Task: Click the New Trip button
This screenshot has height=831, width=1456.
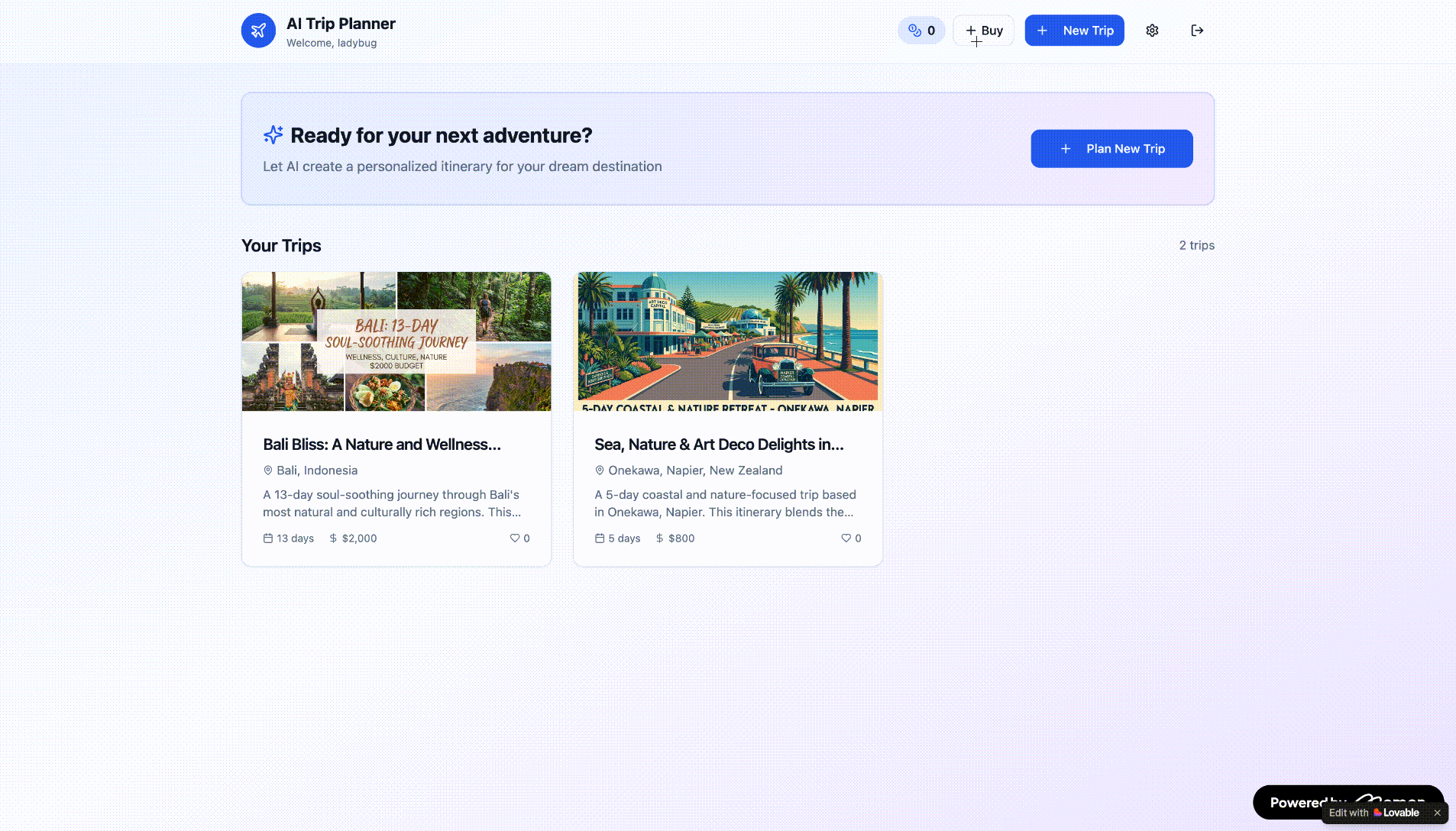Action: click(x=1074, y=31)
